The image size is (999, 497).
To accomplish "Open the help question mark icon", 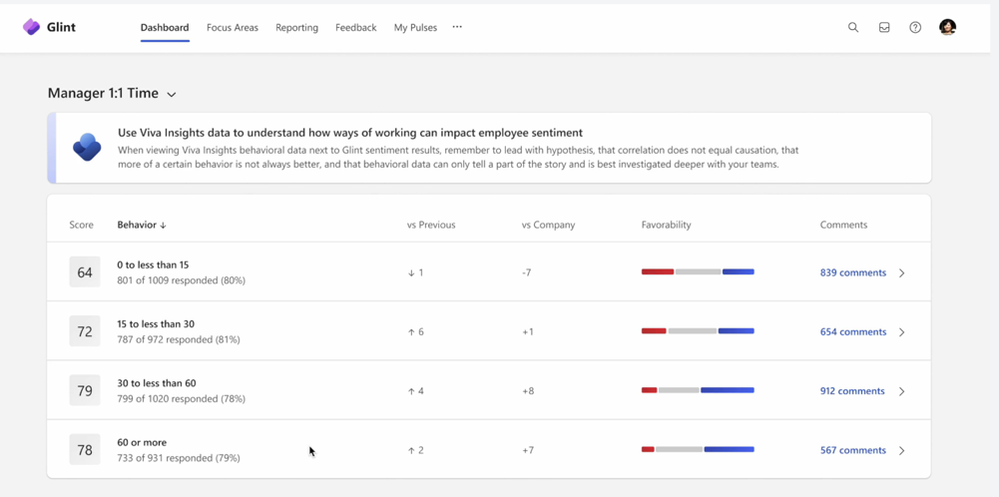I will point(915,27).
